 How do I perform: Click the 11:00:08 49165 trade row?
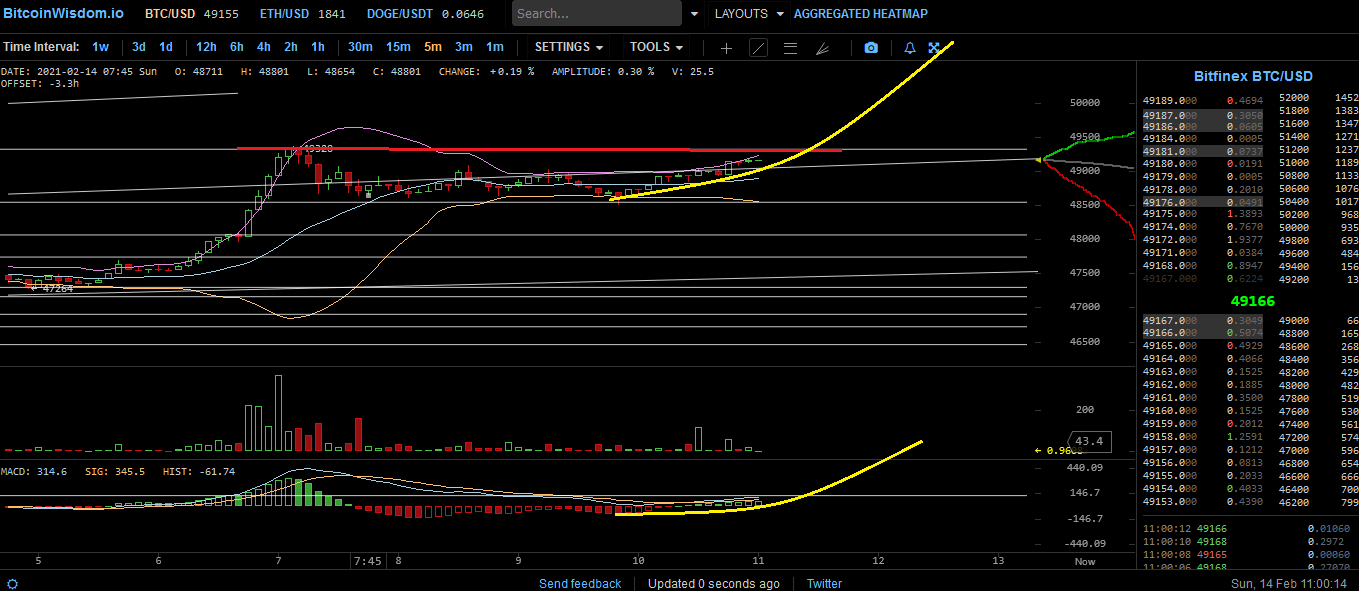tap(1248, 554)
